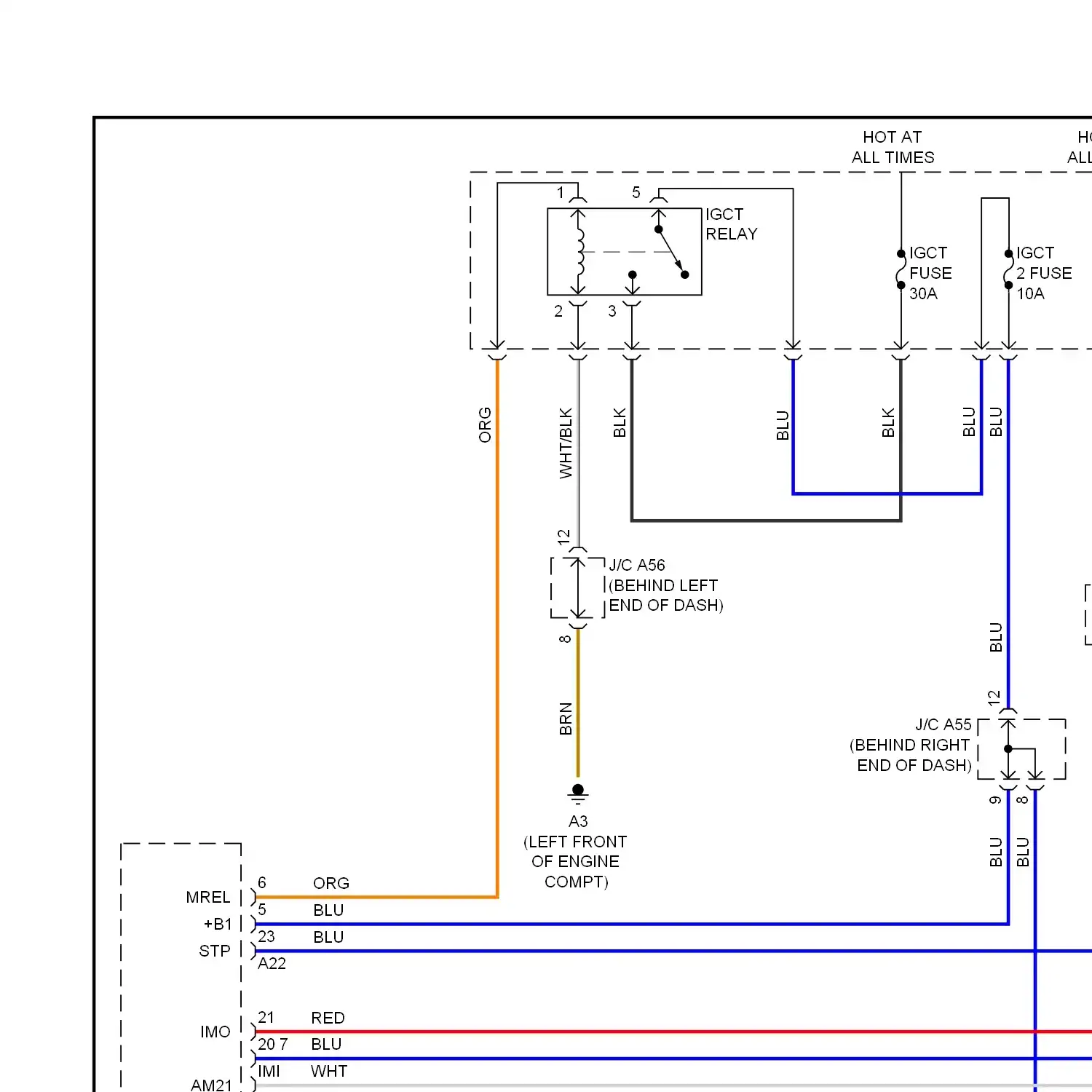Viewport: 1092px width, 1092px height.
Task: Select the vertical ORG label beside orange wire
Action: point(485,425)
